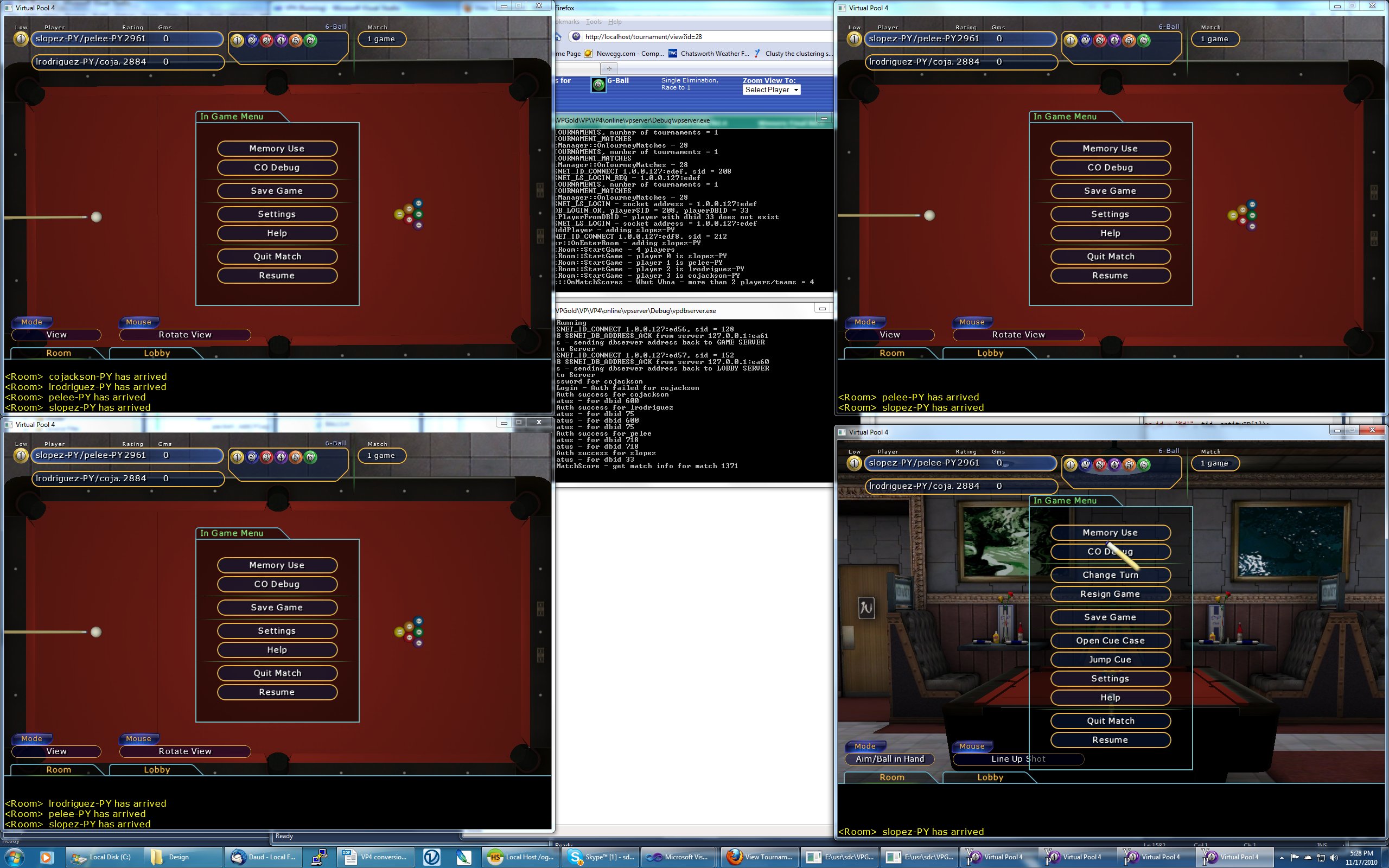Click orange 5-ball icon in bottom-left window rack

[296, 457]
